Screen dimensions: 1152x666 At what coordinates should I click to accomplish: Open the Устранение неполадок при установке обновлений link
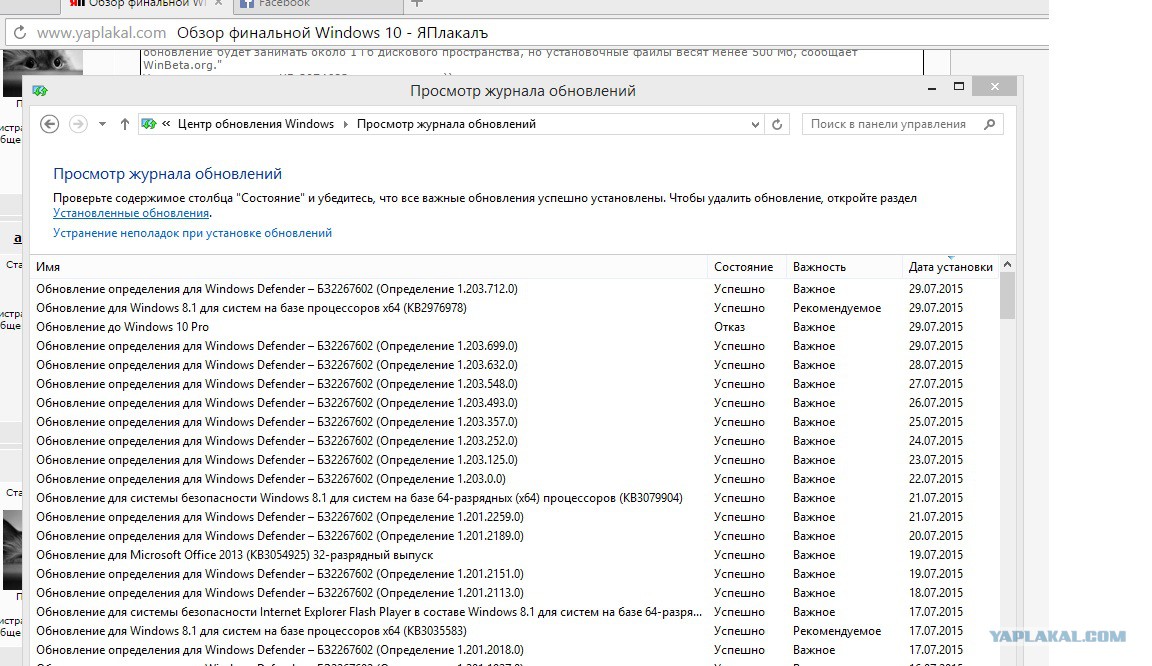[192, 233]
